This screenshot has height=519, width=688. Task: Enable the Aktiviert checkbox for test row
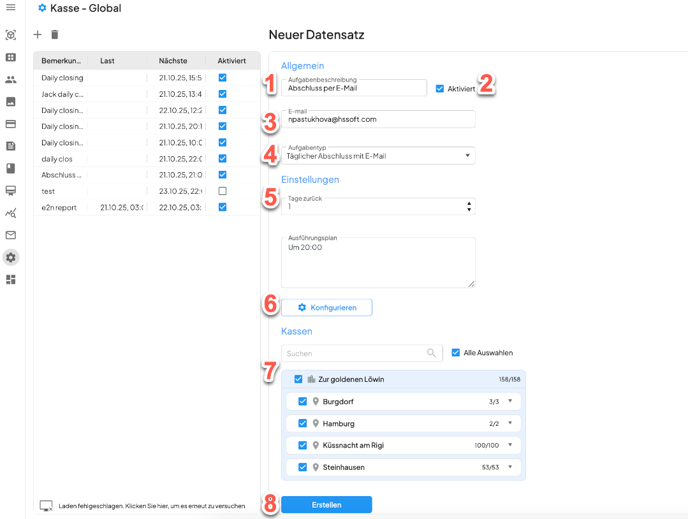click(222, 191)
